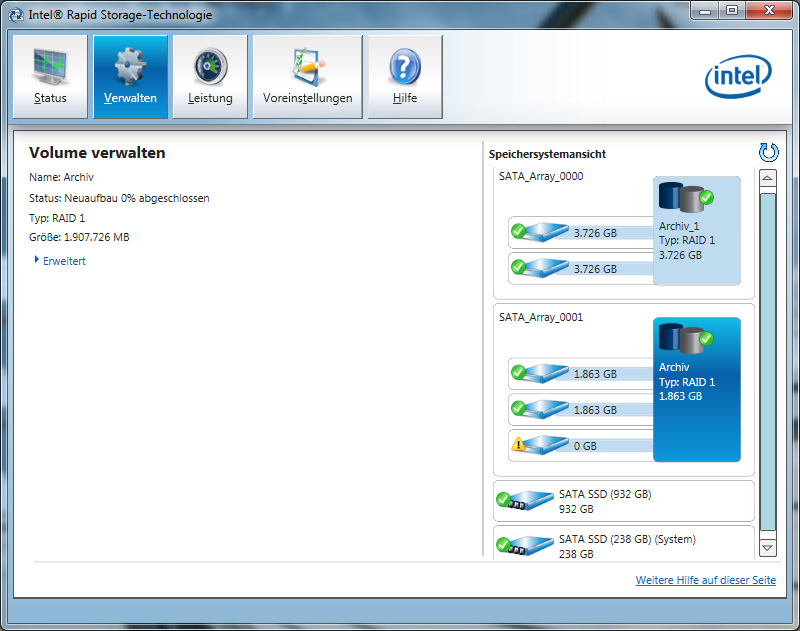Viewport: 800px width, 631px height.
Task: Select the 0 GB disk with warning
Action: tap(581, 445)
